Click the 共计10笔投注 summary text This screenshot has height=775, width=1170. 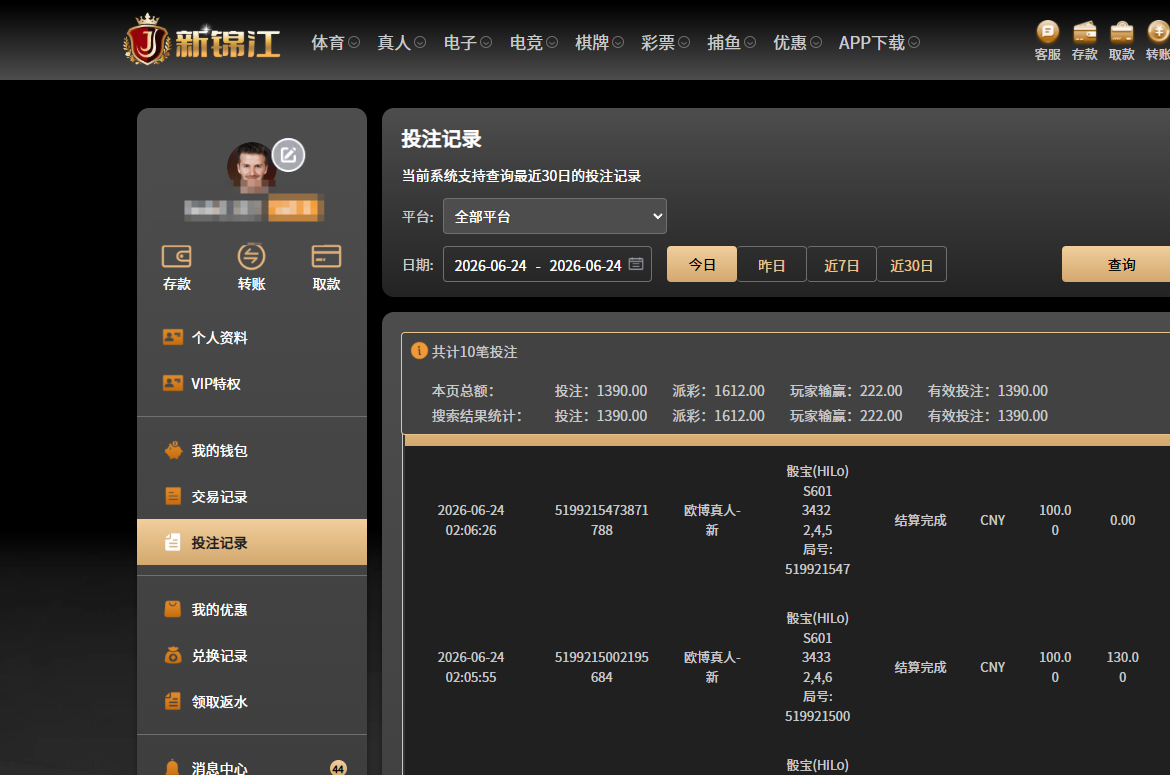(x=475, y=351)
